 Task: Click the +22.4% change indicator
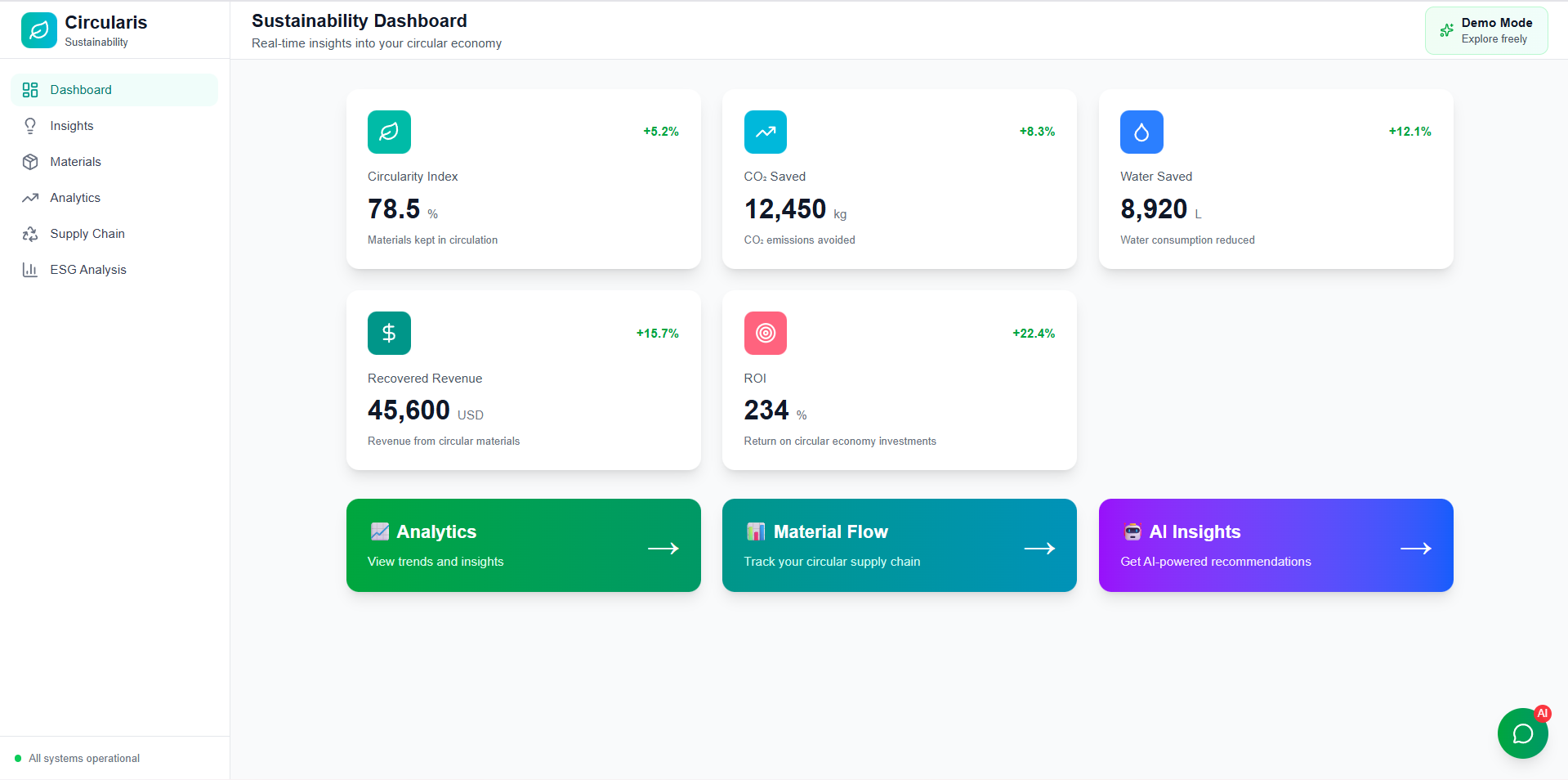[1034, 334]
